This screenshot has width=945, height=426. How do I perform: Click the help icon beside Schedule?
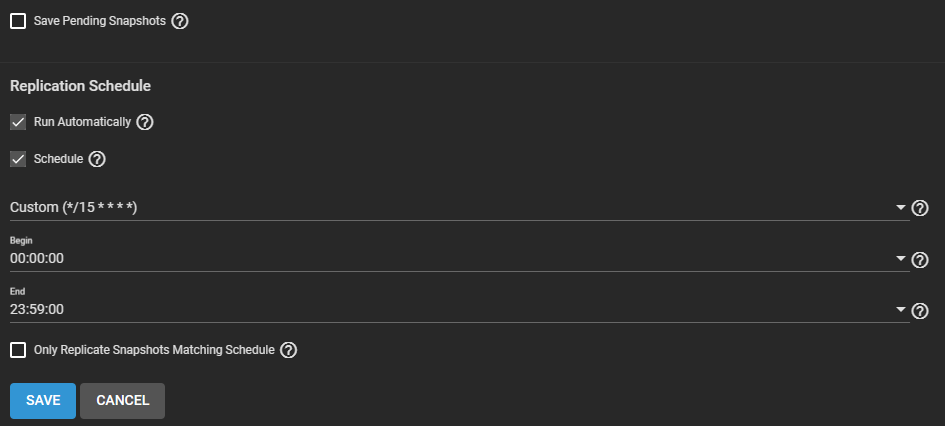tap(97, 159)
